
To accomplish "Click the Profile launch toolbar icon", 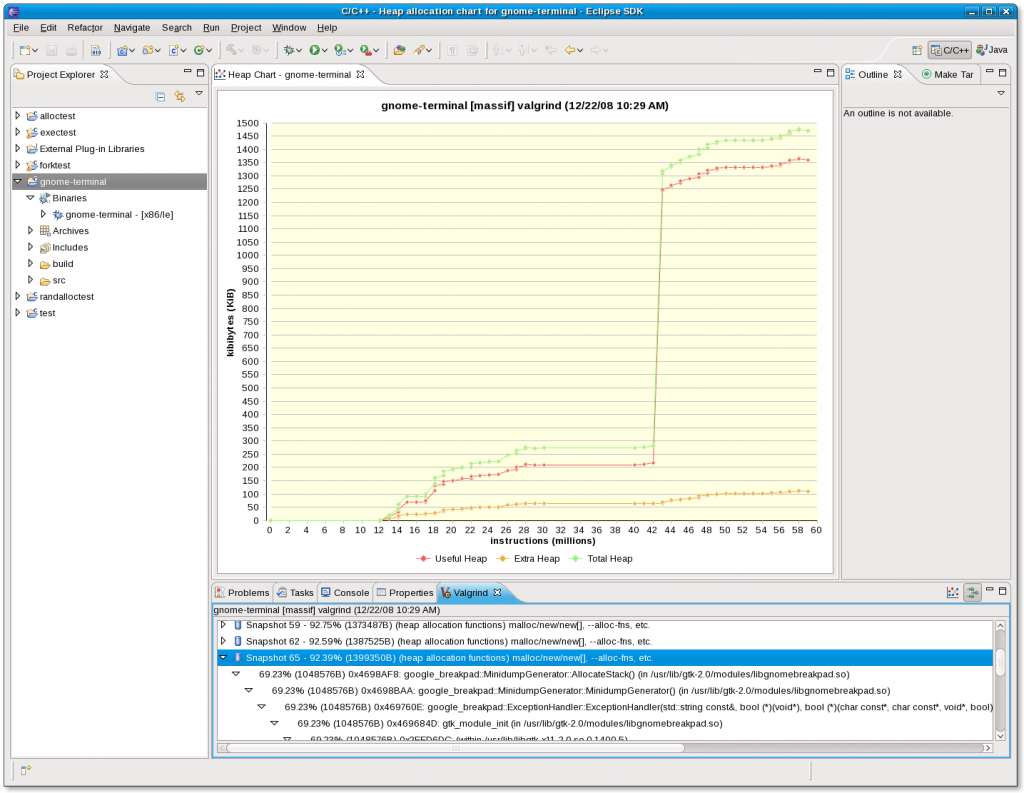I will [340, 50].
